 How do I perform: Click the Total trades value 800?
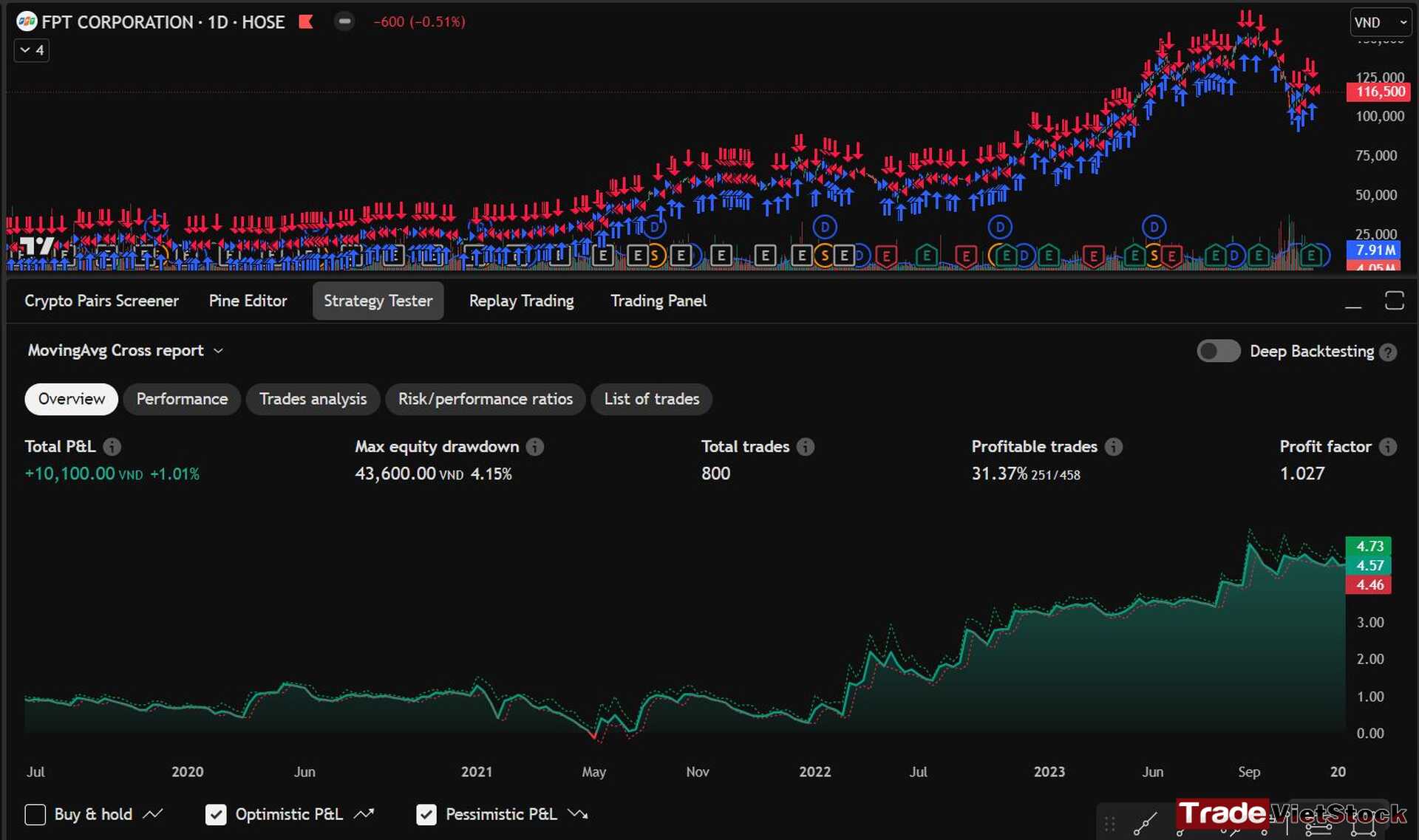coord(715,474)
